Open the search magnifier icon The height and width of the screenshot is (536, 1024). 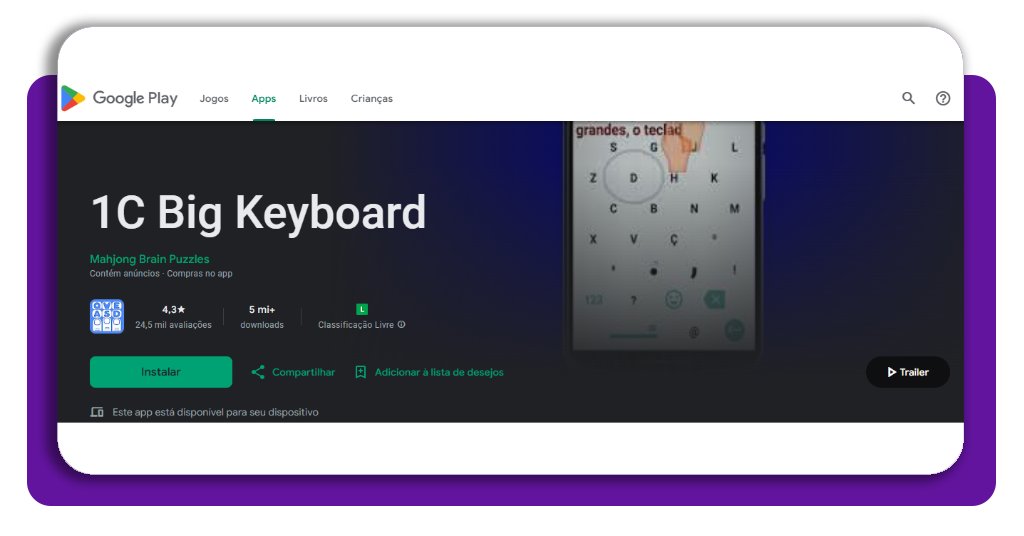coord(908,98)
